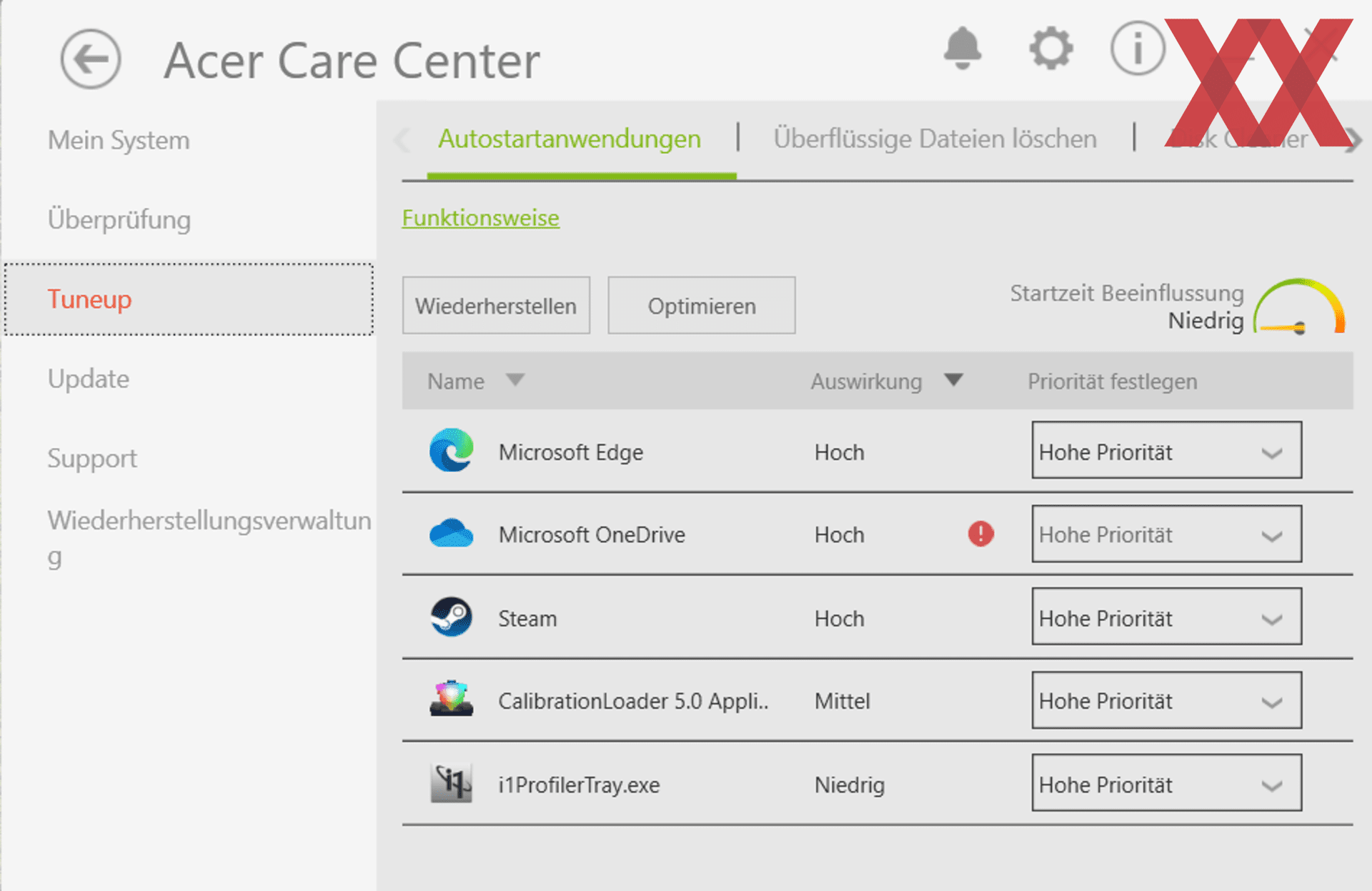Open the Funktionsweise link
The height and width of the screenshot is (891, 1372).
click(481, 218)
